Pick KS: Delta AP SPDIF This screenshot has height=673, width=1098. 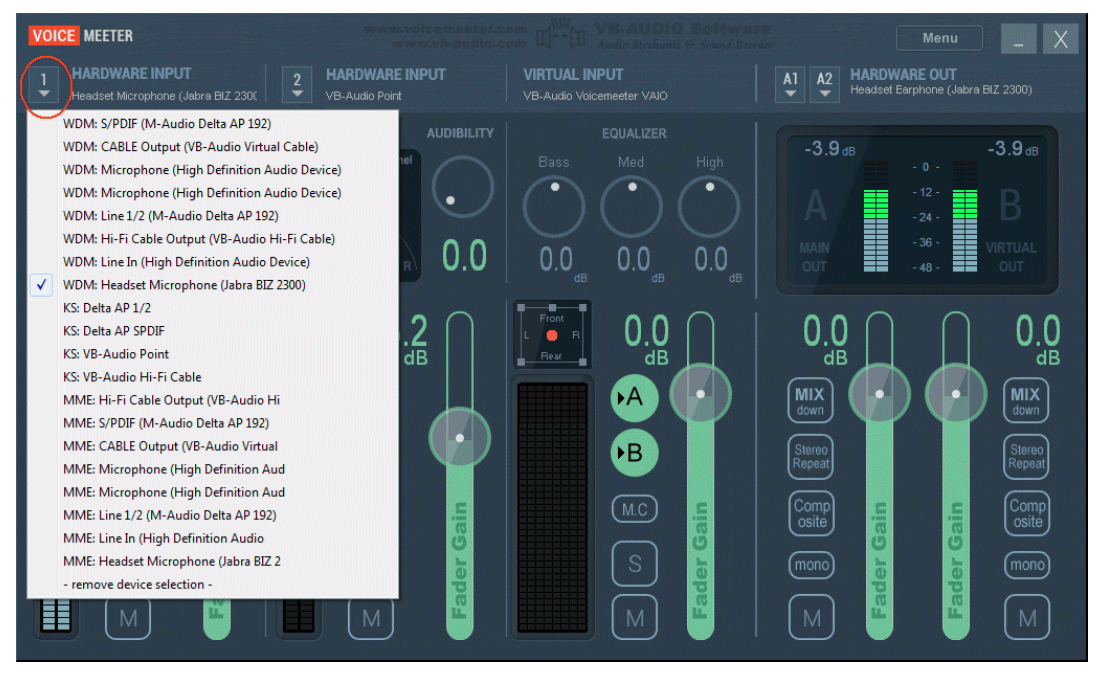[213, 331]
